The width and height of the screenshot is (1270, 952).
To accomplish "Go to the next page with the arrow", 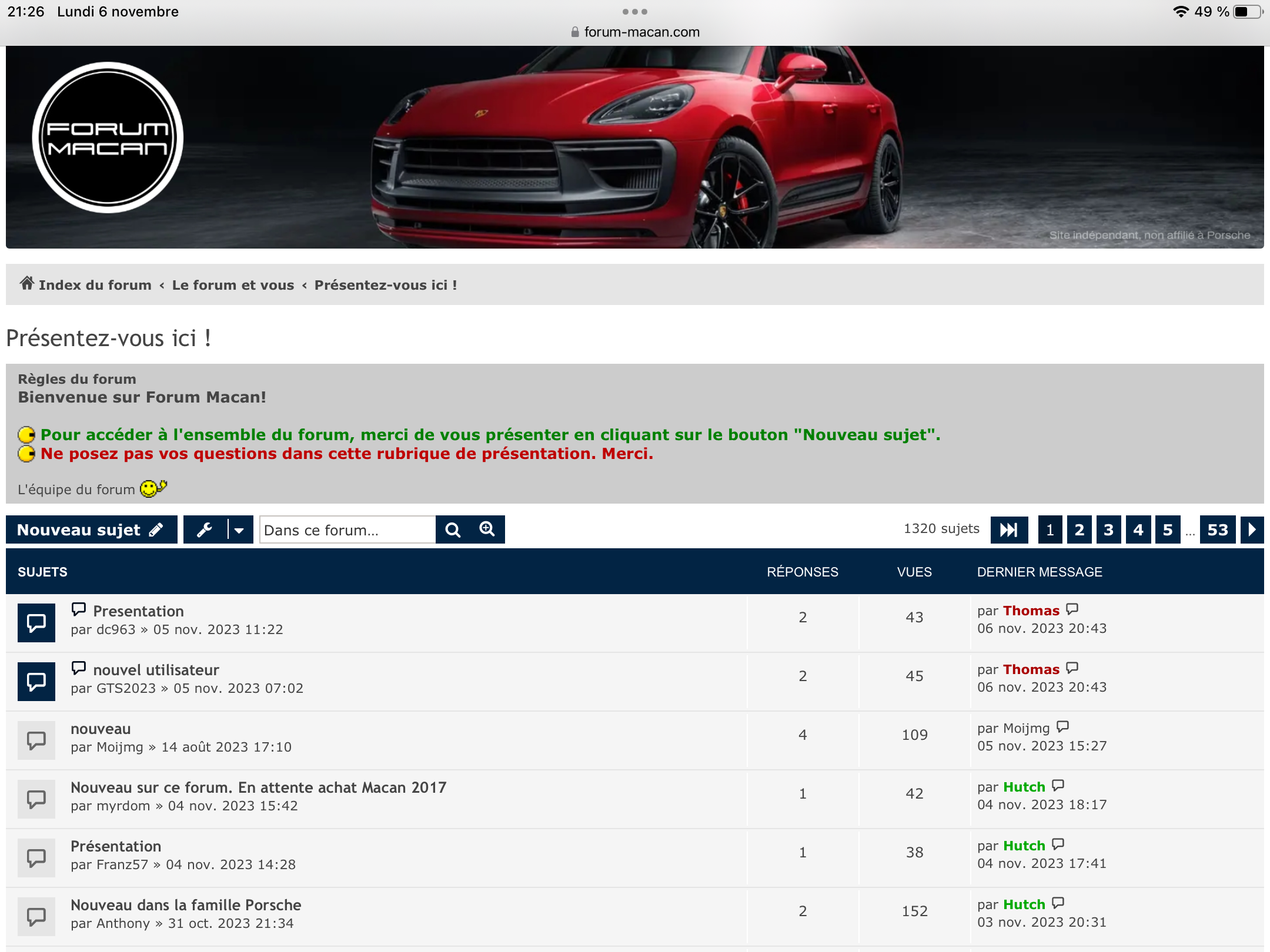I will coord(1252,530).
